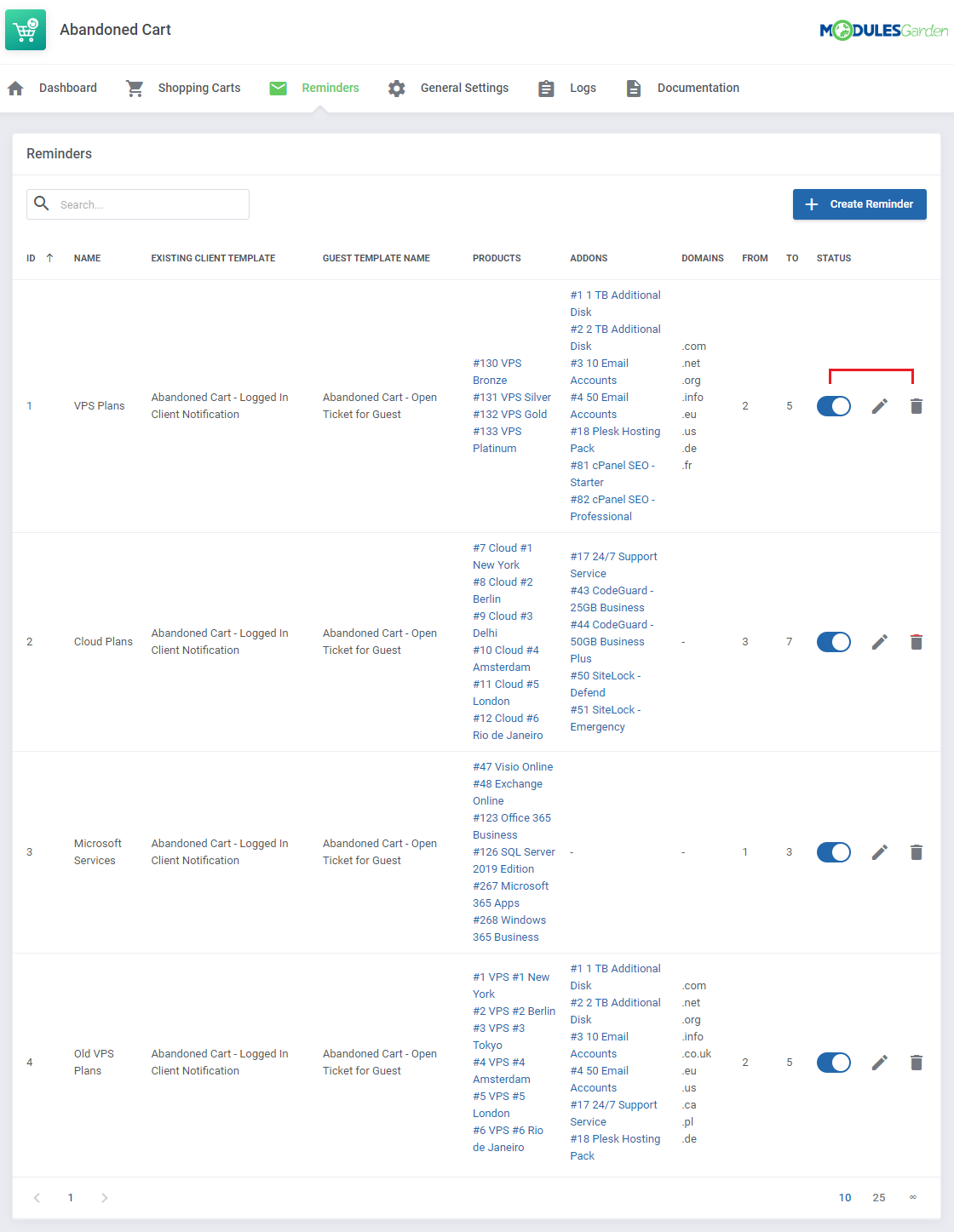Sort by NAME column header
The image size is (954, 1232).
click(x=87, y=258)
